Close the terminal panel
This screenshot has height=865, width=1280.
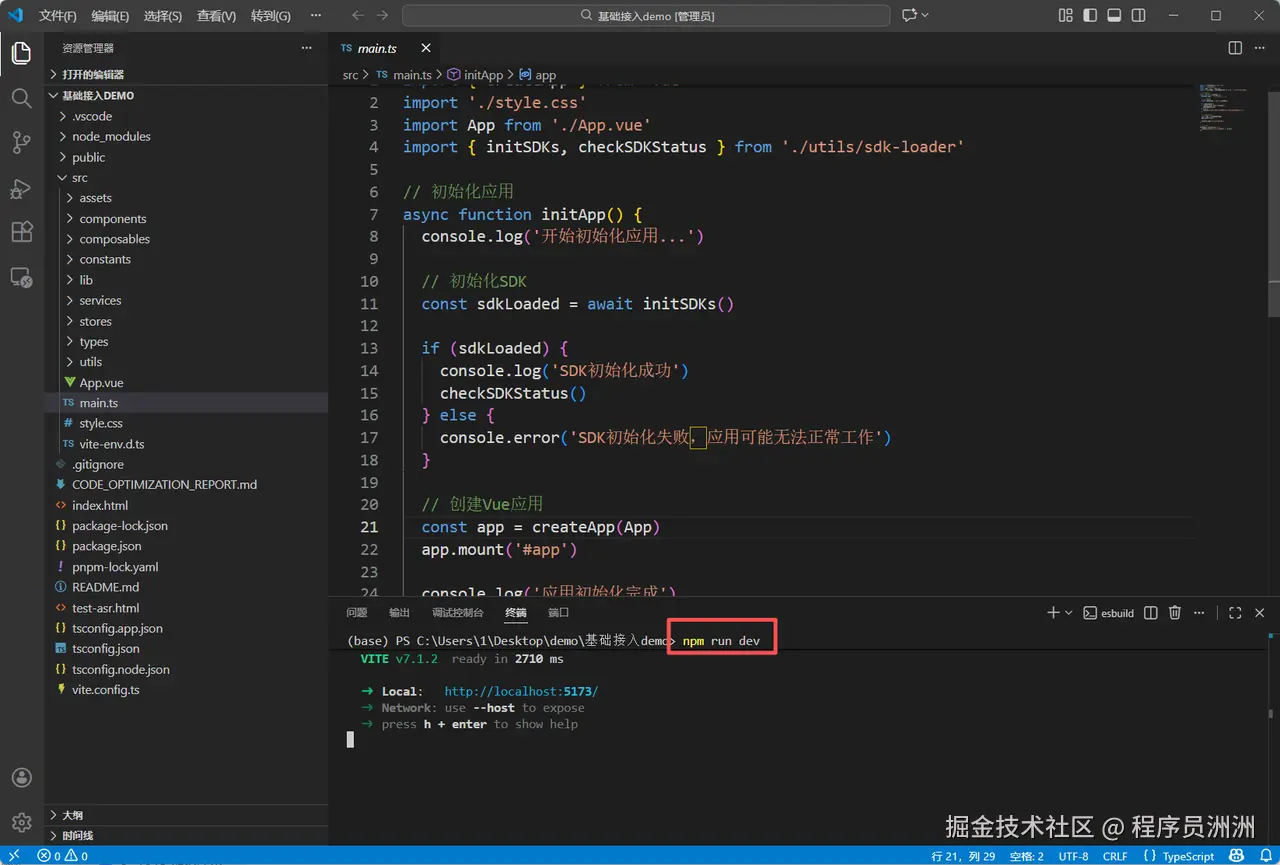[1260, 613]
